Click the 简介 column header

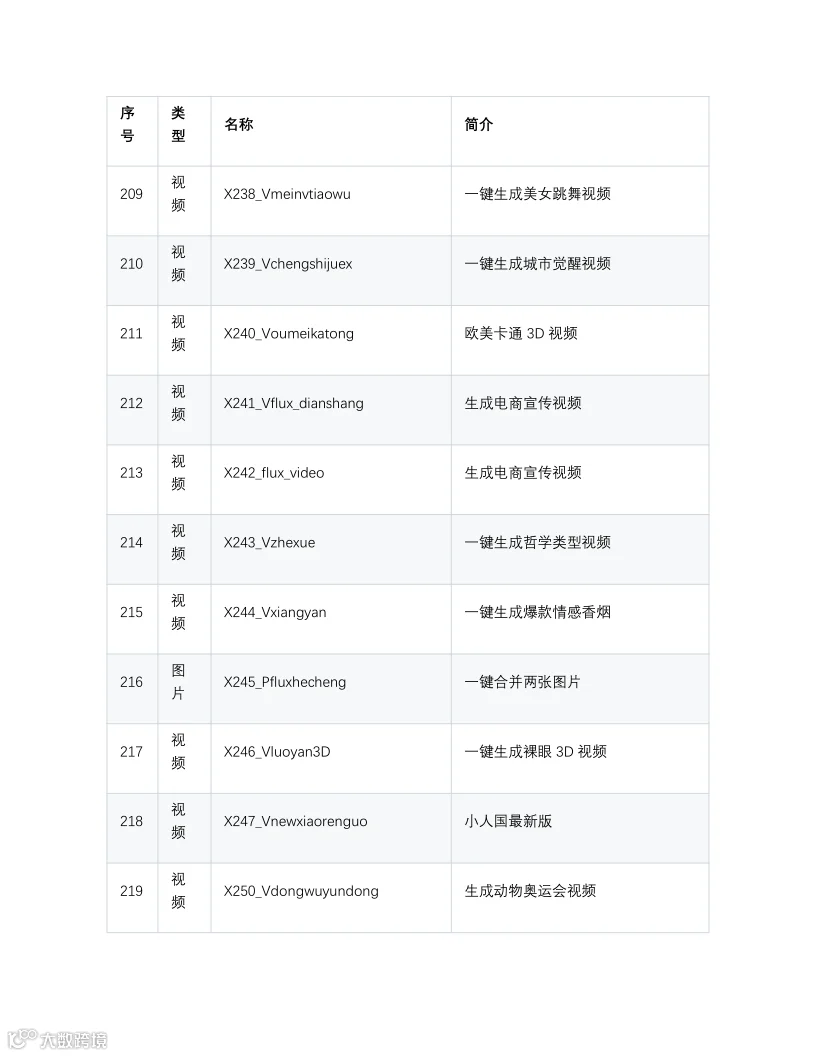click(x=479, y=125)
